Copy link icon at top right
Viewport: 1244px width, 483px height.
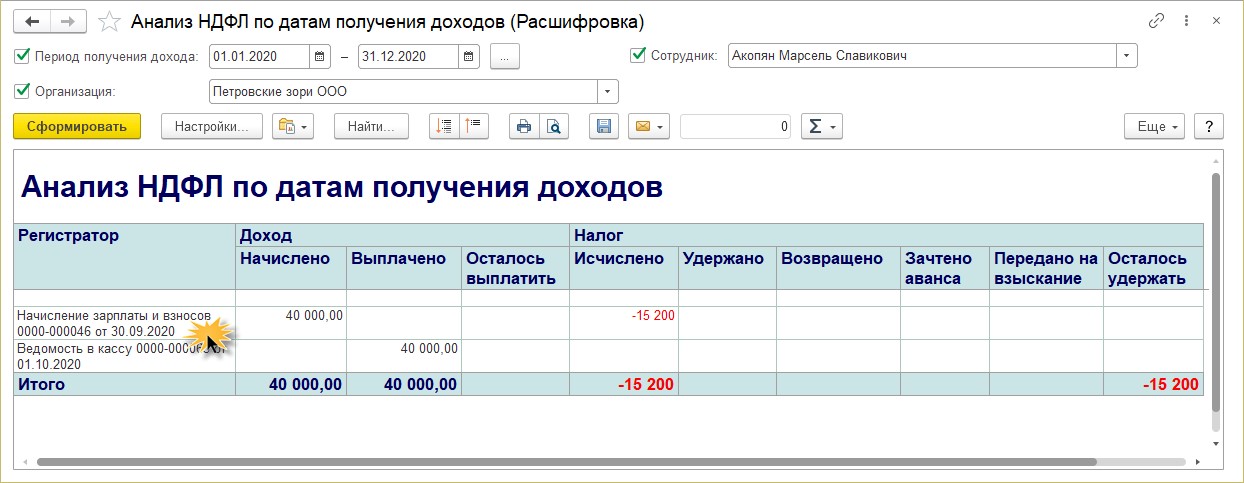[x=1157, y=21]
